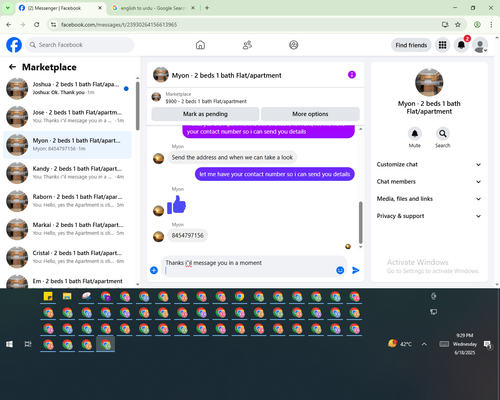Open Windows Start menu

[x=9, y=344]
